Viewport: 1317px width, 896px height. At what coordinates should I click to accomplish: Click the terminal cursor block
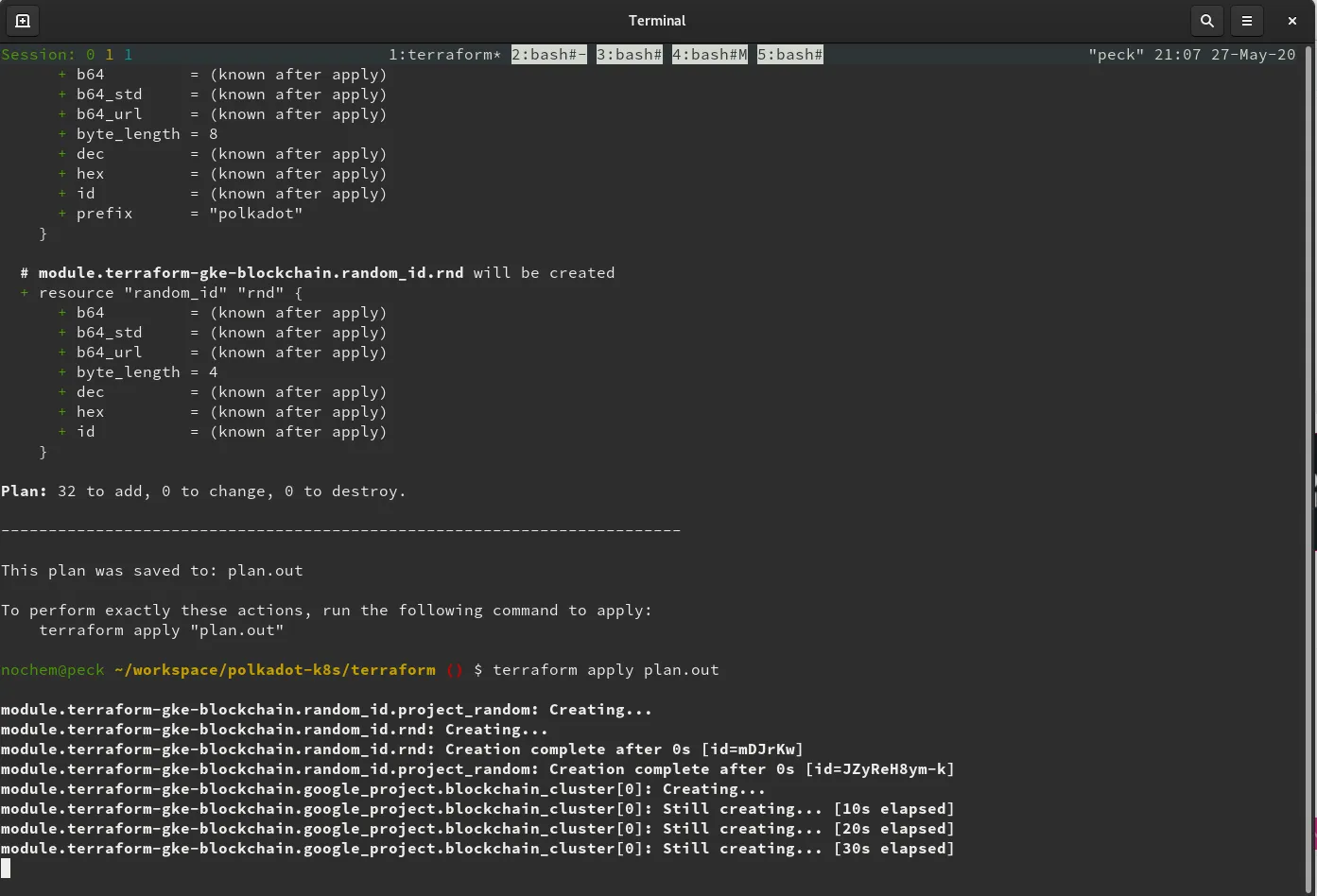[6, 868]
